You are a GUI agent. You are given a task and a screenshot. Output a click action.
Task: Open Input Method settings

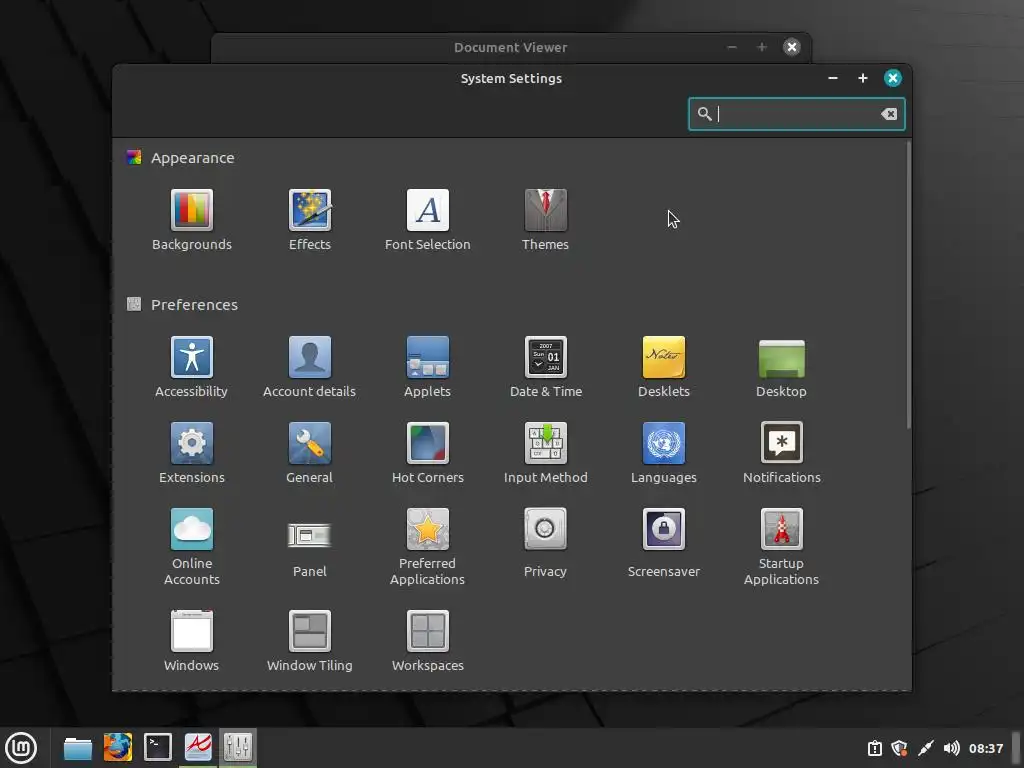point(545,453)
